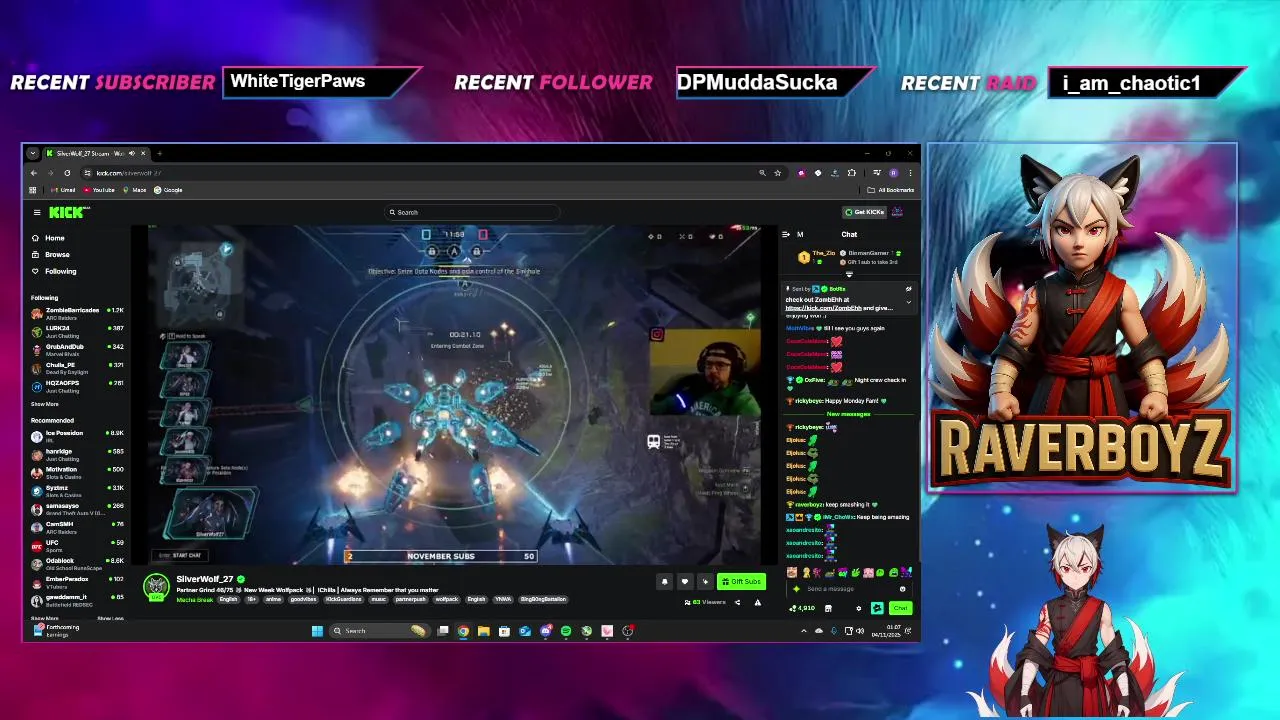Send message with green Chat button

(x=900, y=608)
